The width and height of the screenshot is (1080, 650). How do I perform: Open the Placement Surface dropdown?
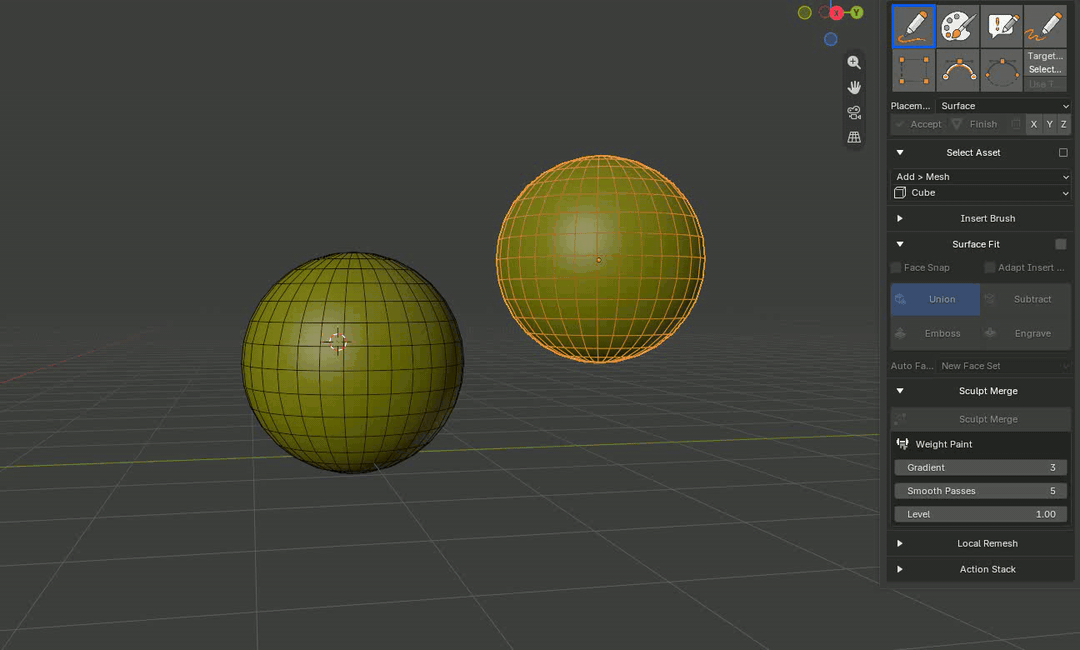(x=1004, y=106)
